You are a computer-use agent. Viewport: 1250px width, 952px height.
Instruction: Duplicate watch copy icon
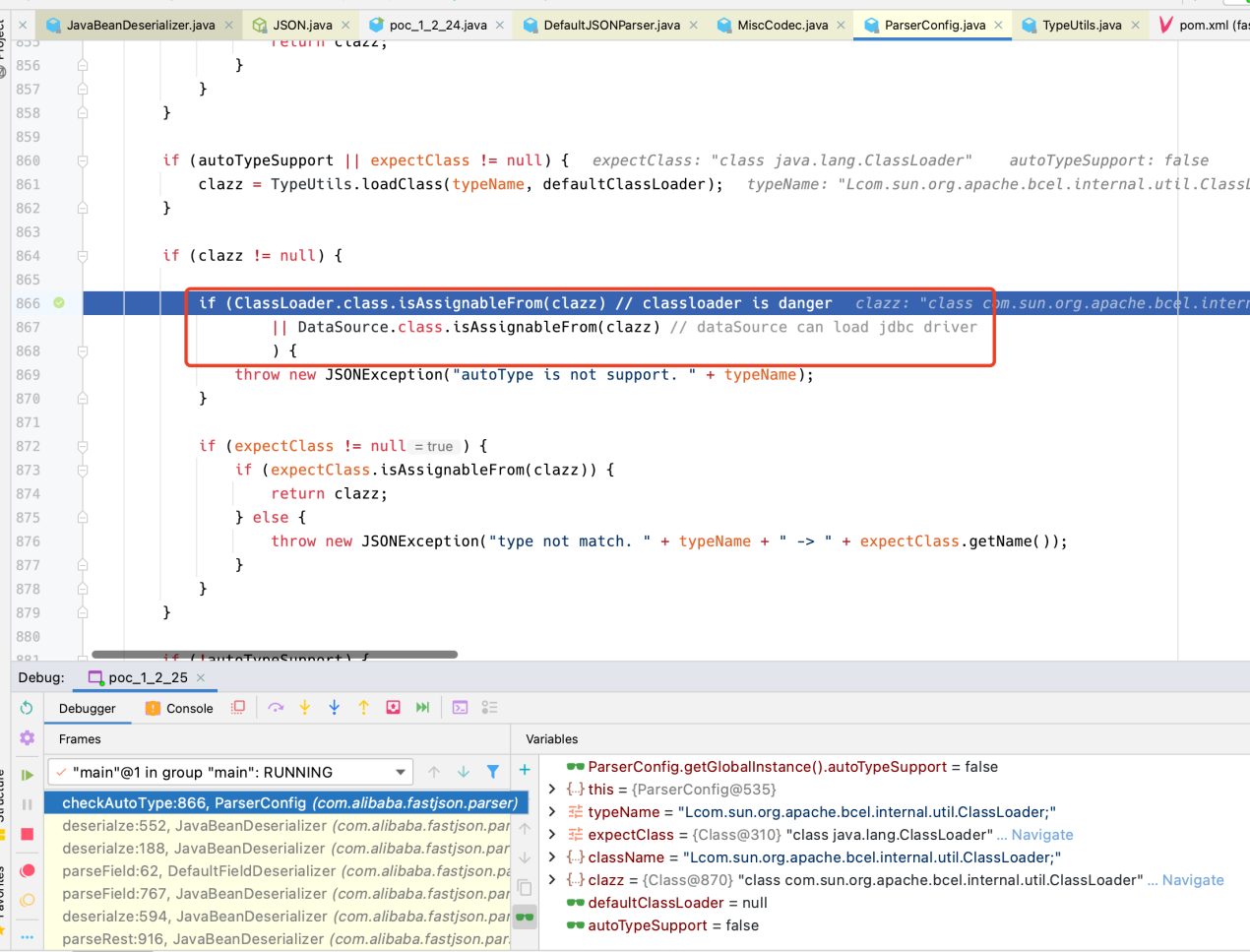(x=525, y=888)
